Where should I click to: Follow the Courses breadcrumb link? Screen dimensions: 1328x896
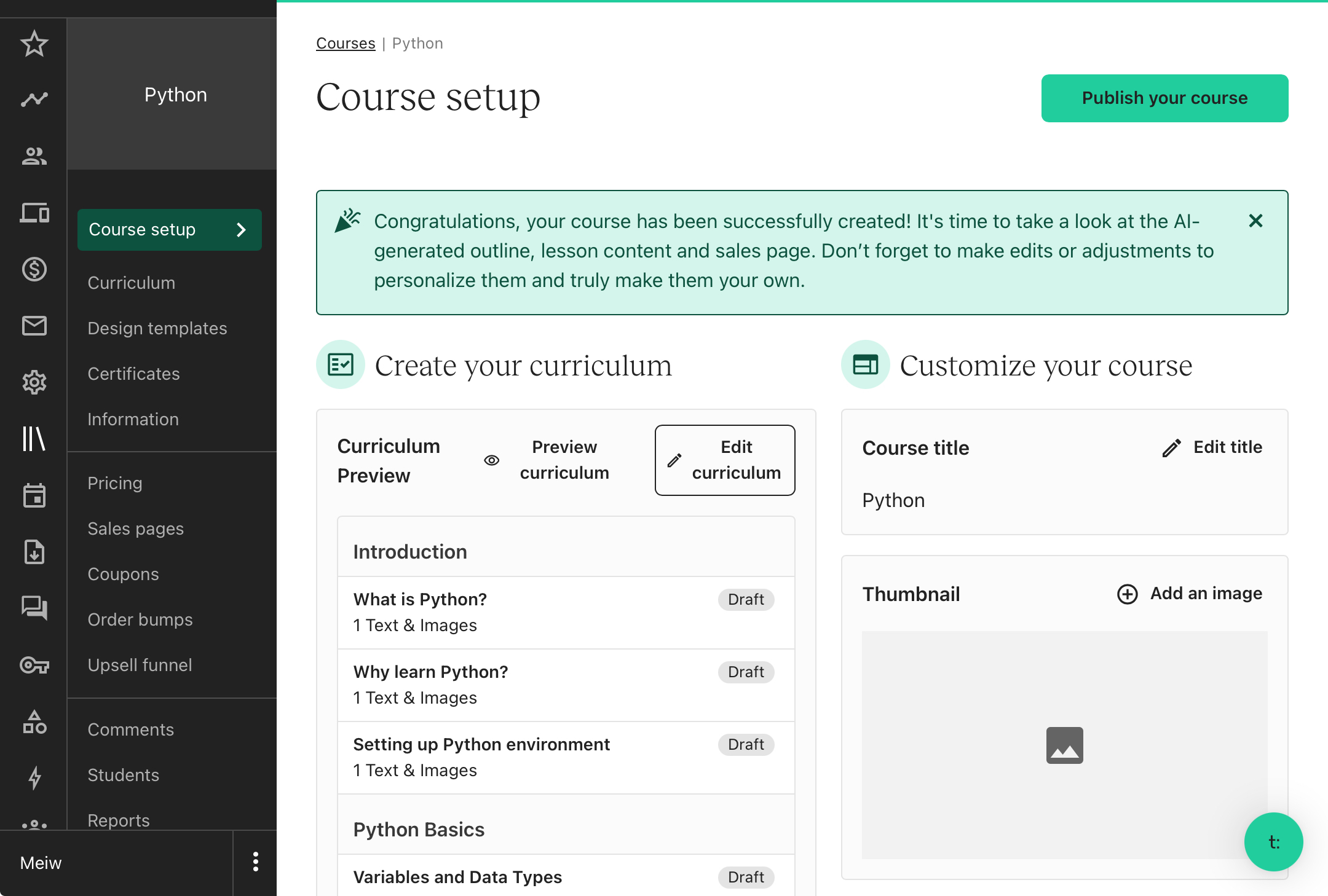[346, 42]
